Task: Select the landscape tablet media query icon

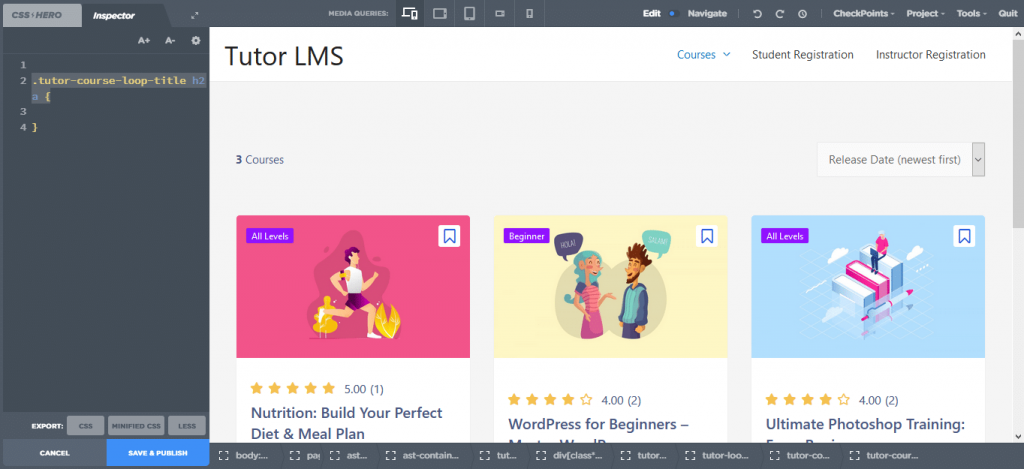Action: pos(440,14)
